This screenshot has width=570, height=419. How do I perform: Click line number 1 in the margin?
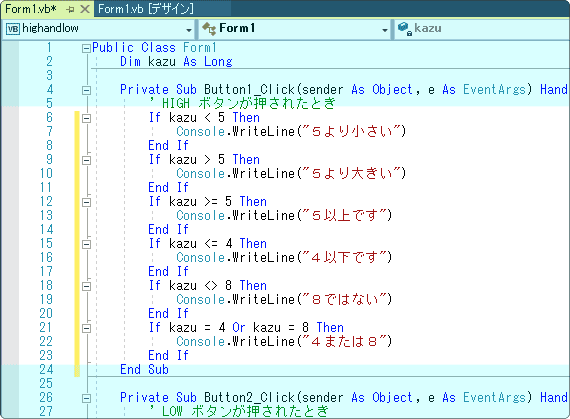point(49,48)
